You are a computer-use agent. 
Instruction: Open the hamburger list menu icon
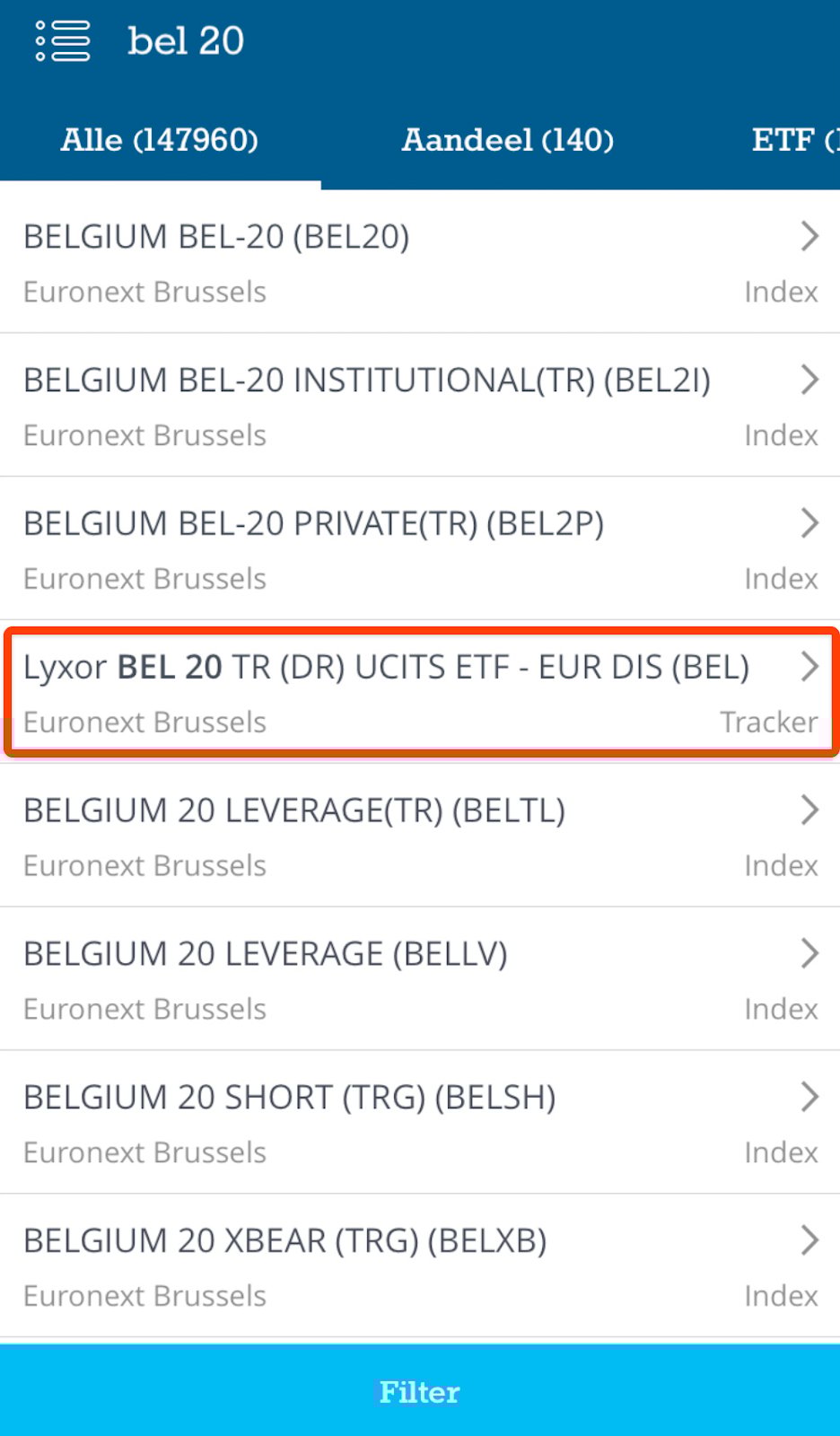tap(63, 41)
